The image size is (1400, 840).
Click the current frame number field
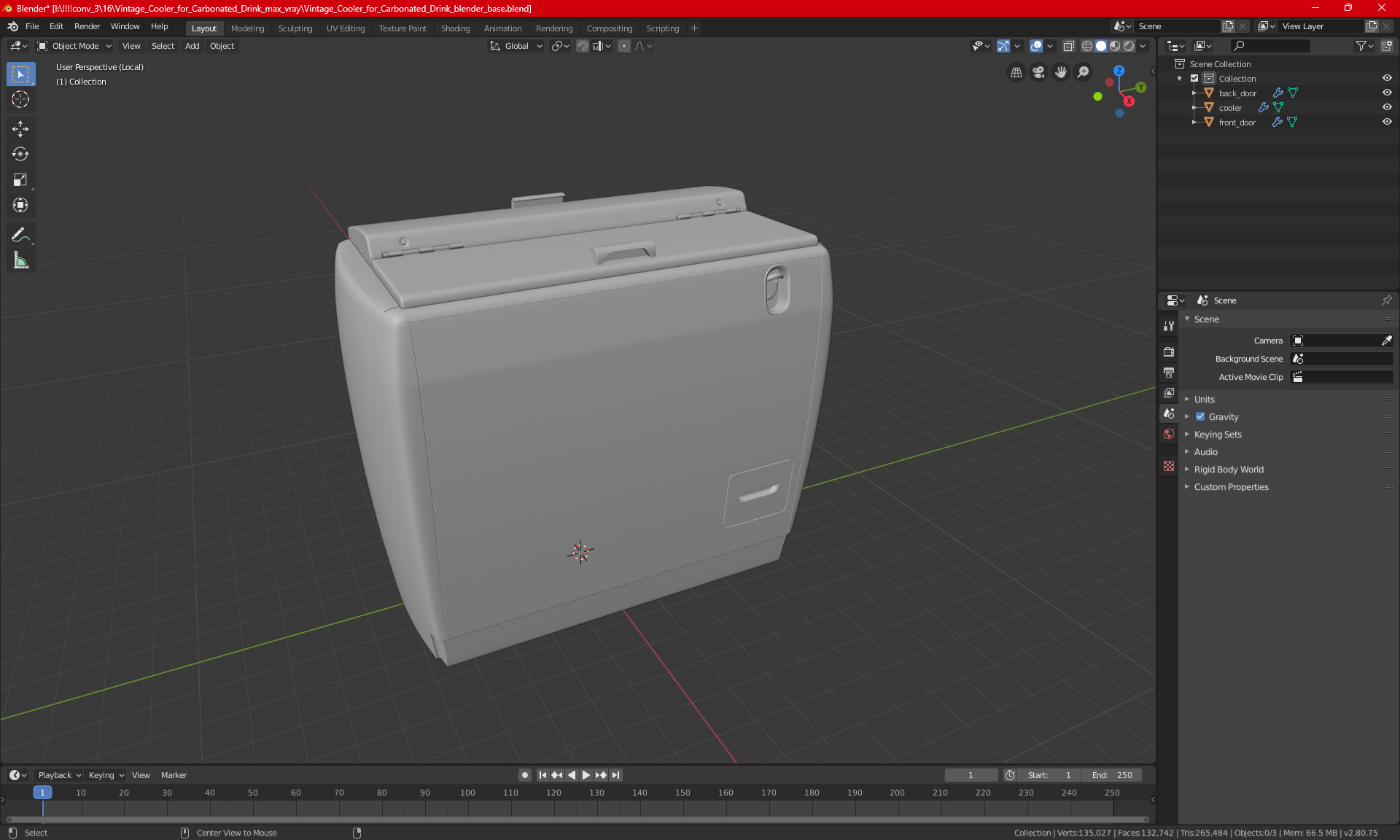[971, 775]
